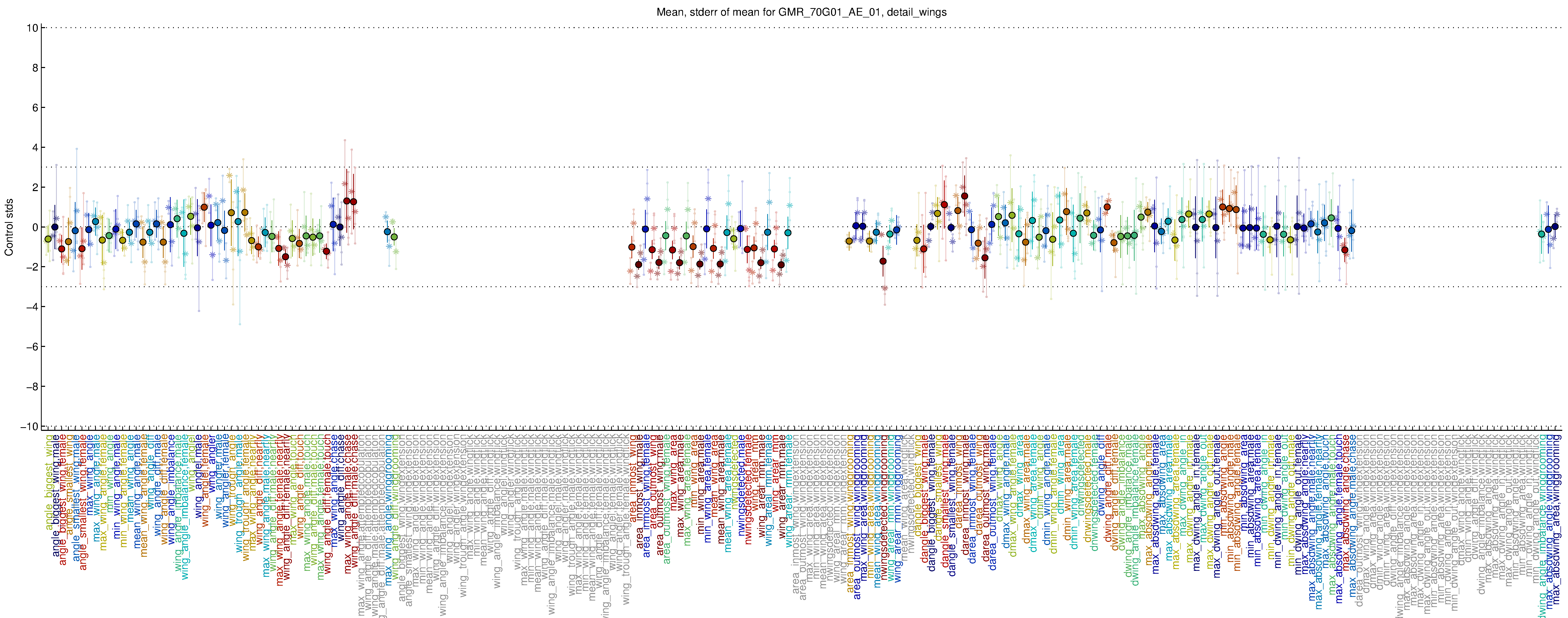Click the plot title 'Mean, stderr of mean for GMR_70G01_AE_01'

point(769,12)
